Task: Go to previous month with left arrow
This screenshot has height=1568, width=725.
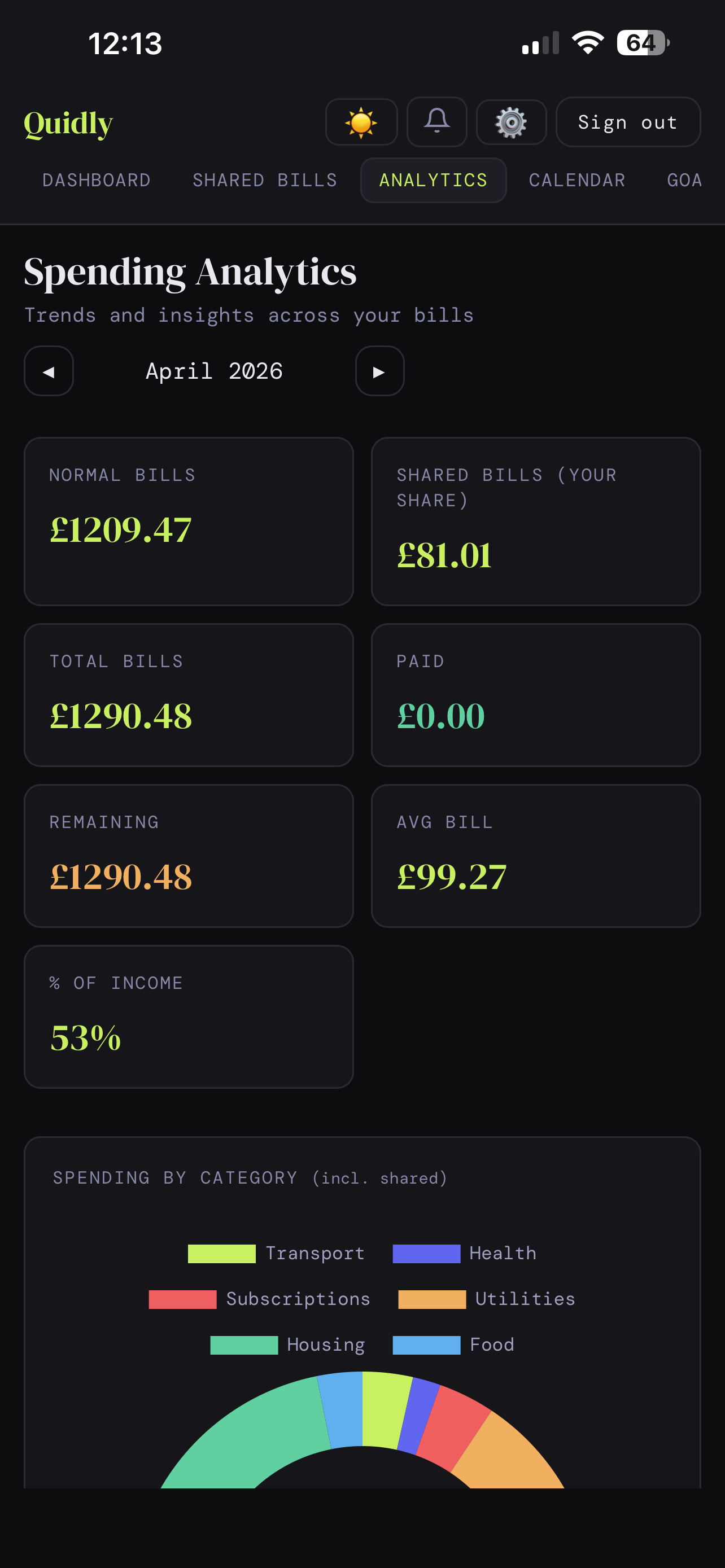Action: coord(49,371)
